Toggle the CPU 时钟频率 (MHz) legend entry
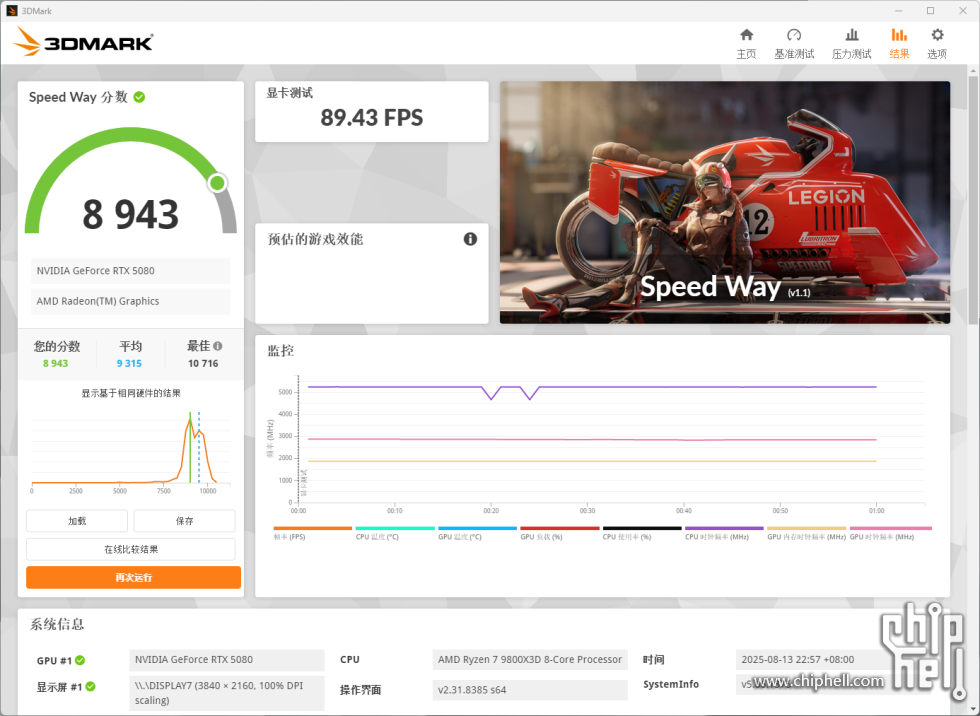Viewport: 980px width, 716px height. pyautogui.click(x=724, y=533)
